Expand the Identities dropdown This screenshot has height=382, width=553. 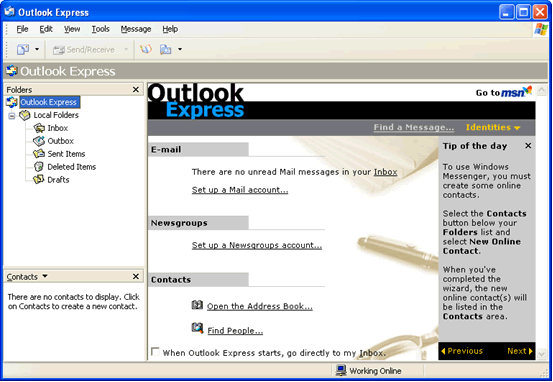493,127
